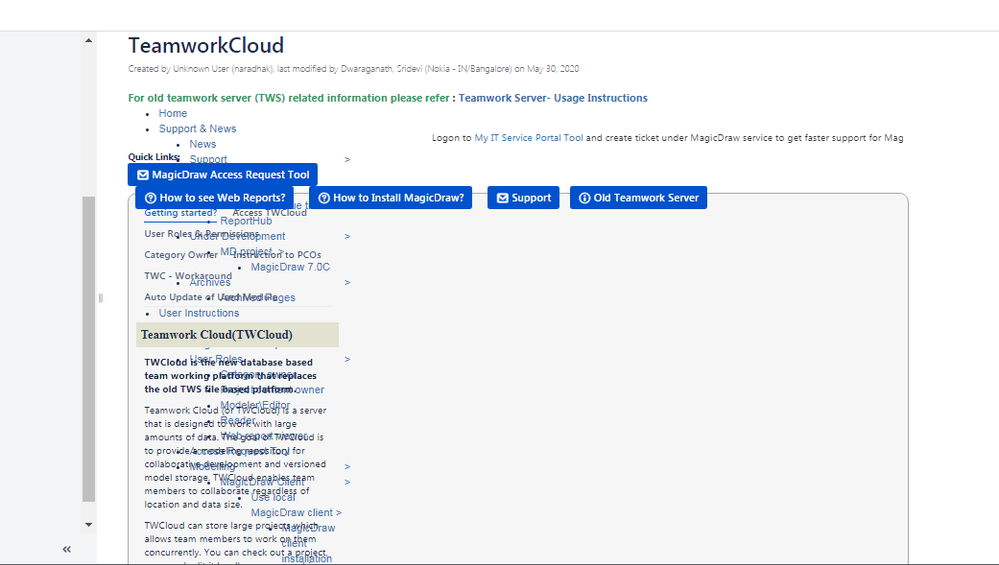Image resolution: width=999 pixels, height=565 pixels.
Task: Follow the My IT Service Portal Tool link
Action: 528,138
